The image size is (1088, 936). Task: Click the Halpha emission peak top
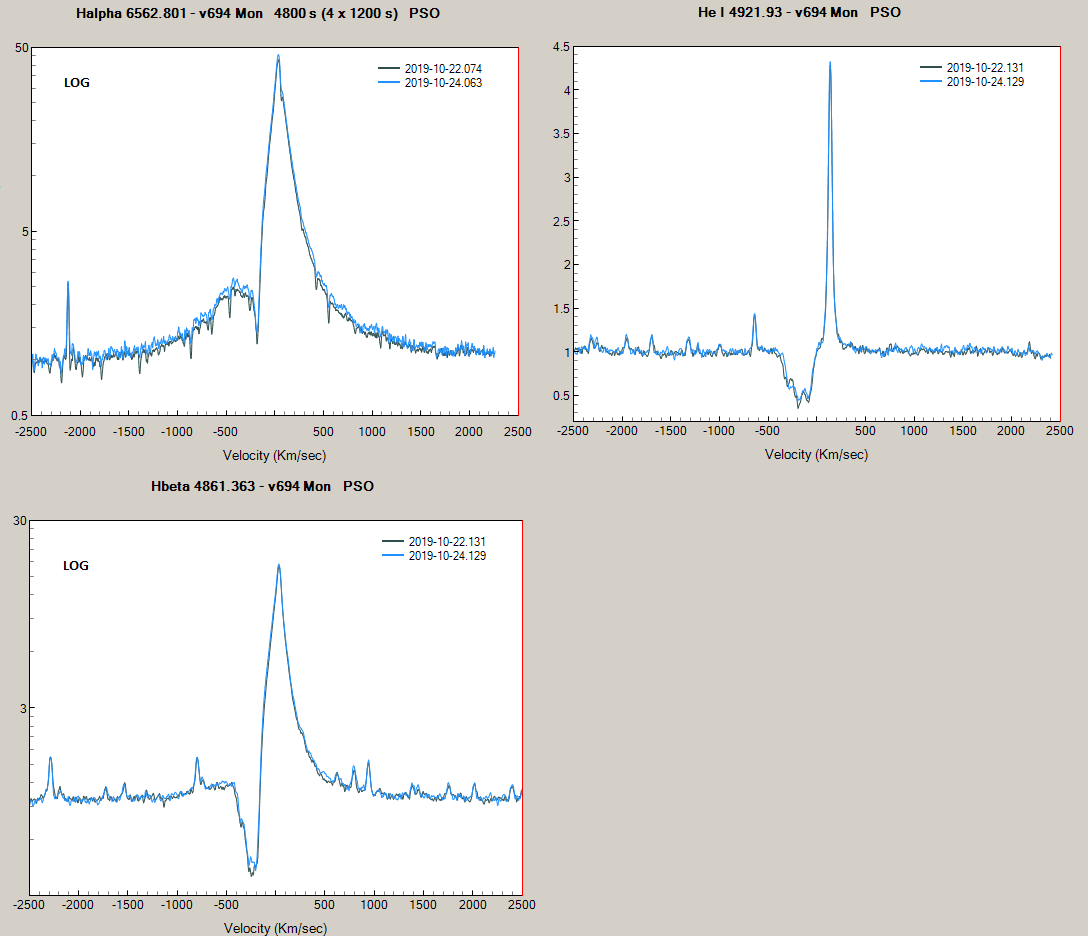pos(278,56)
